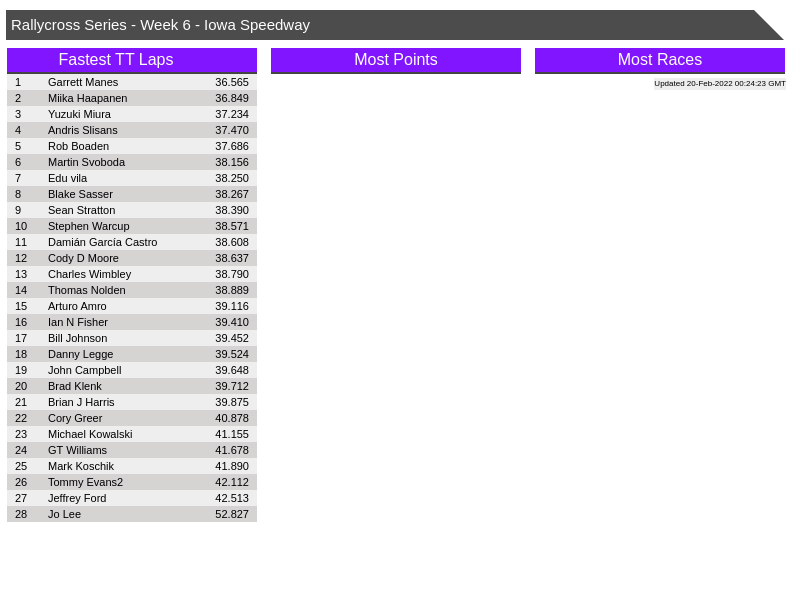Open the Most Races header
800x600 pixels.
[659, 60]
